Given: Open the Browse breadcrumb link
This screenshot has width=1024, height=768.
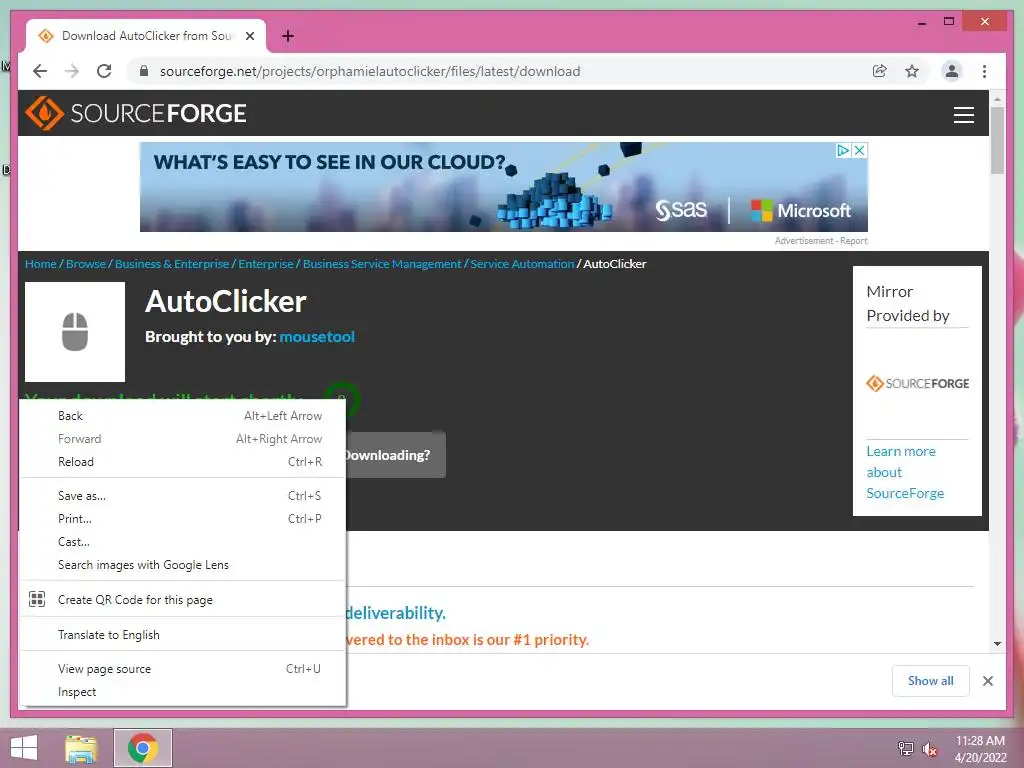Looking at the screenshot, I should coord(86,264).
